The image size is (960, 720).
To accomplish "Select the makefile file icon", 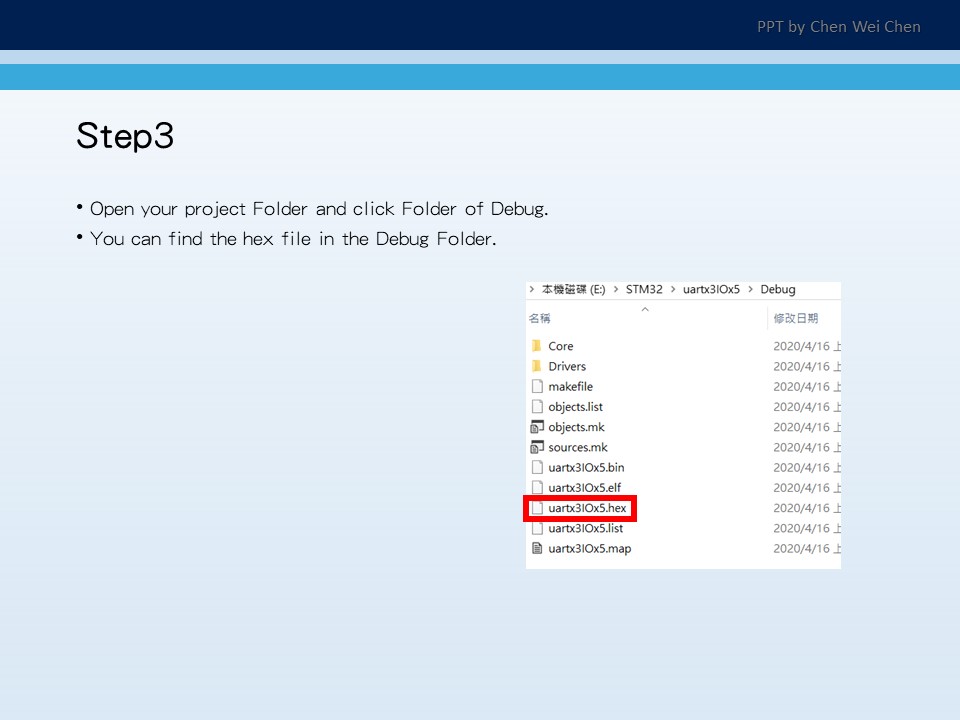I will click(x=537, y=386).
